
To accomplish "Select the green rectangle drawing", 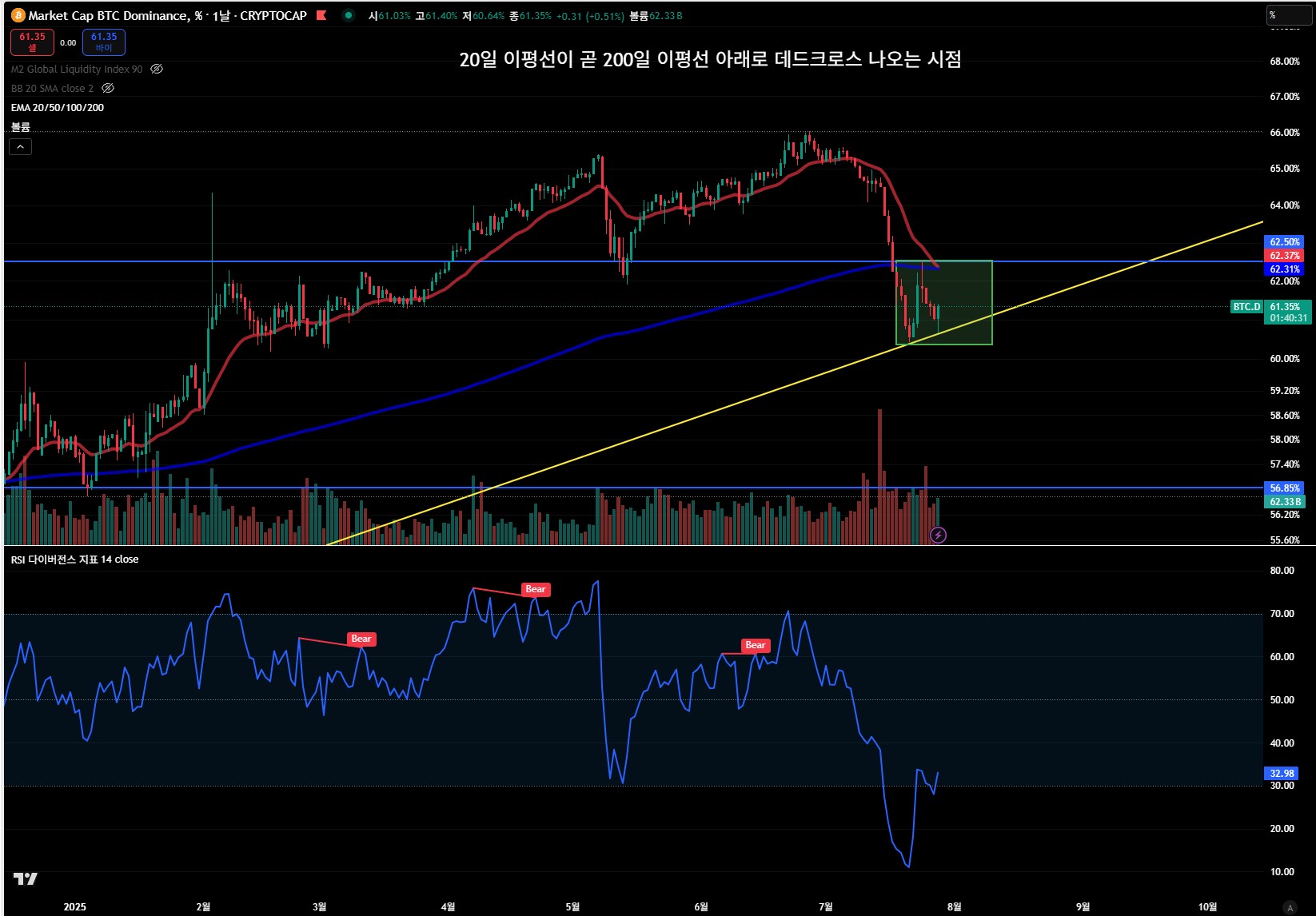I will [x=944, y=303].
